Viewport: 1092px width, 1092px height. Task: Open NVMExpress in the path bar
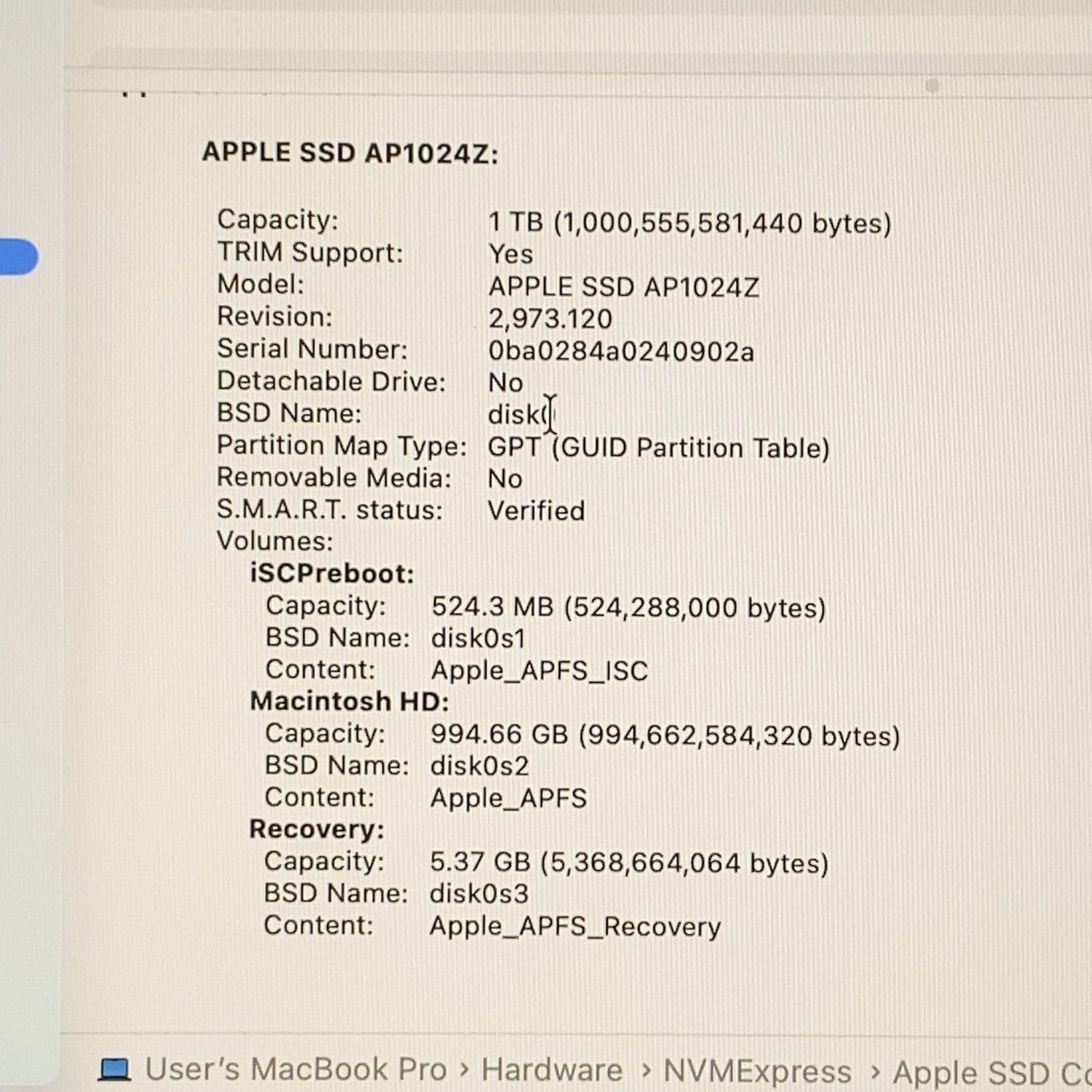click(757, 1072)
